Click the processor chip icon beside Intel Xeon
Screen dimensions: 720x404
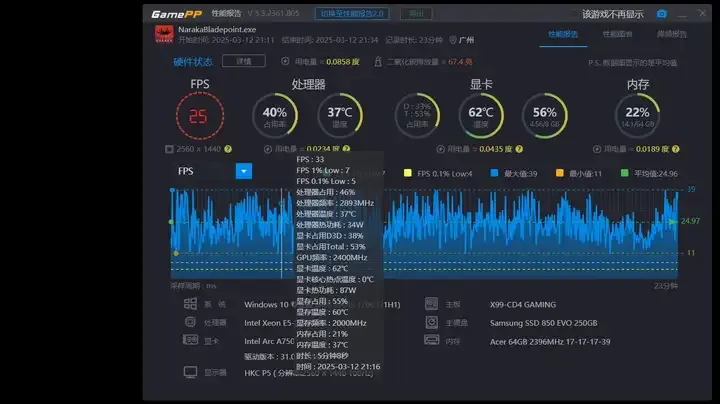190,322
